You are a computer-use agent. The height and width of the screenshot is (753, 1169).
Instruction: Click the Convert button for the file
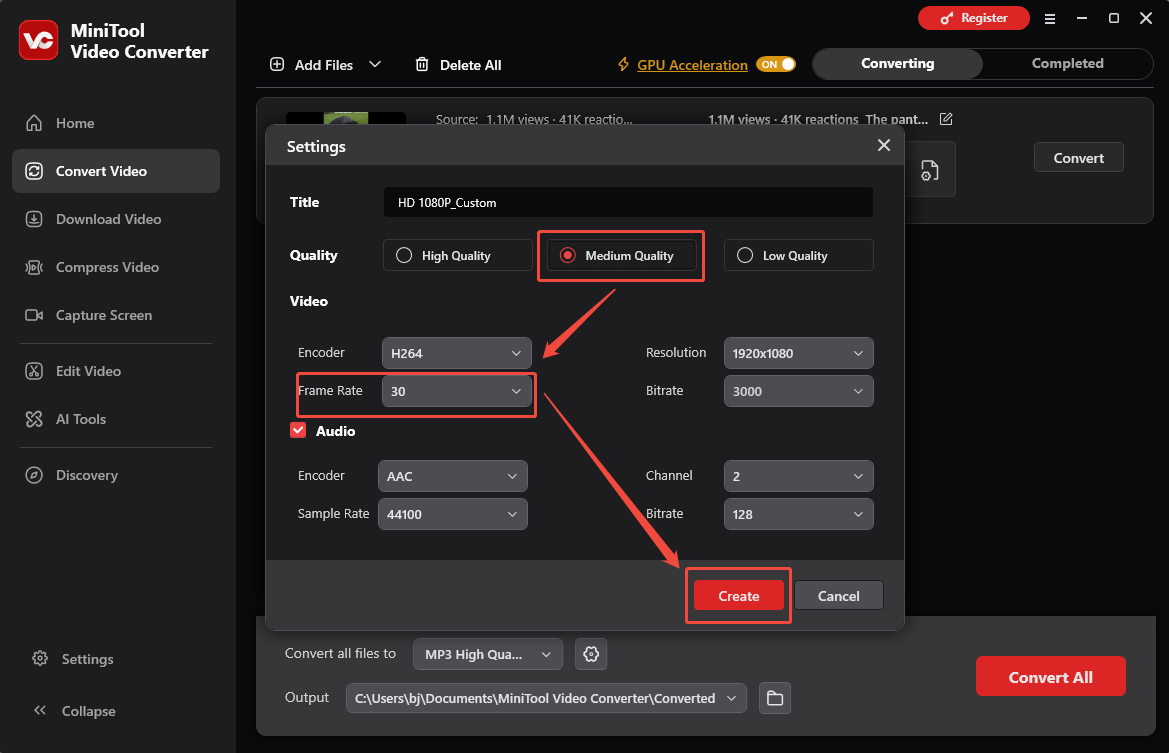[1079, 157]
